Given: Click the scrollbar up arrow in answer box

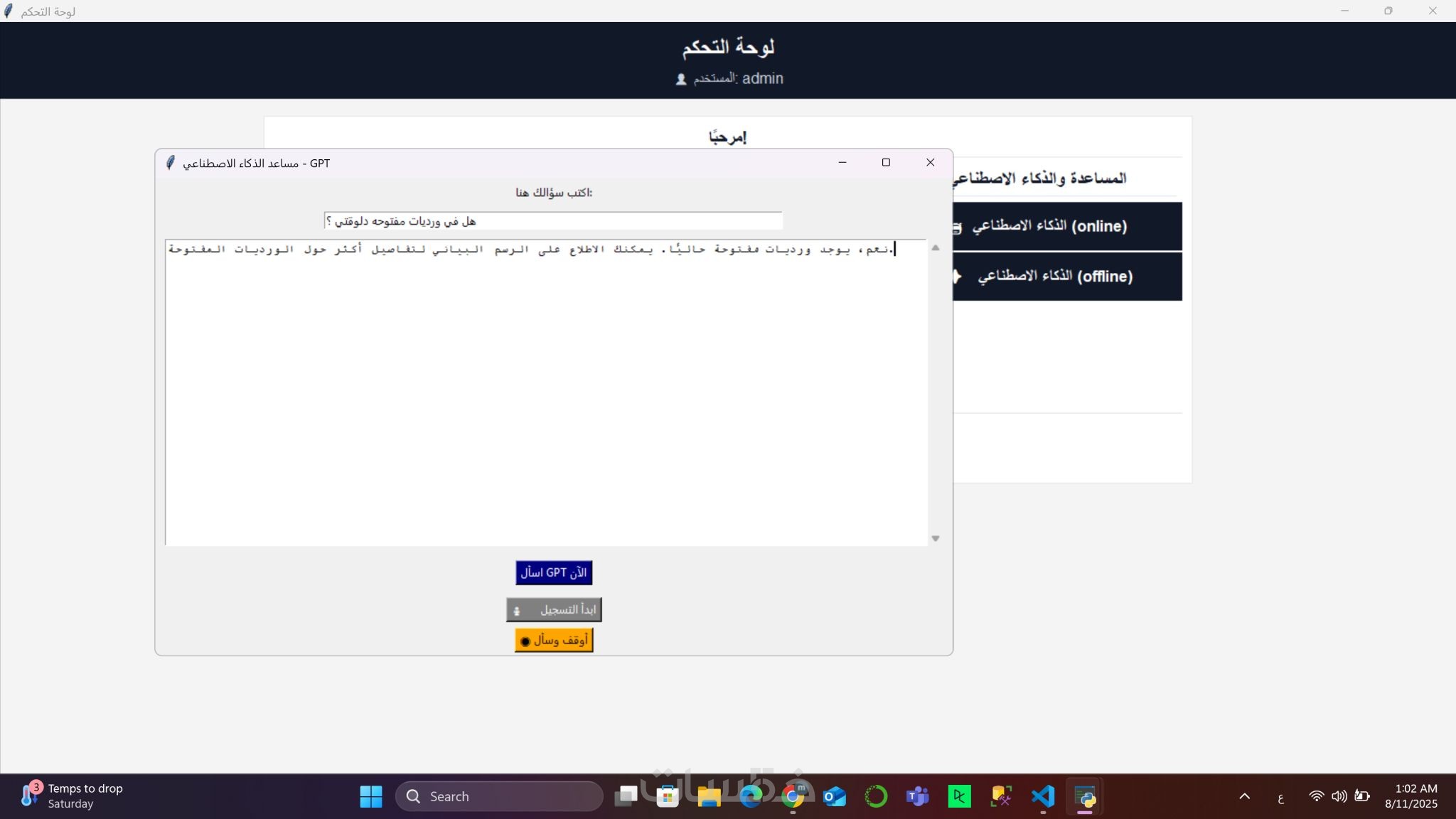Looking at the screenshot, I should [x=936, y=248].
